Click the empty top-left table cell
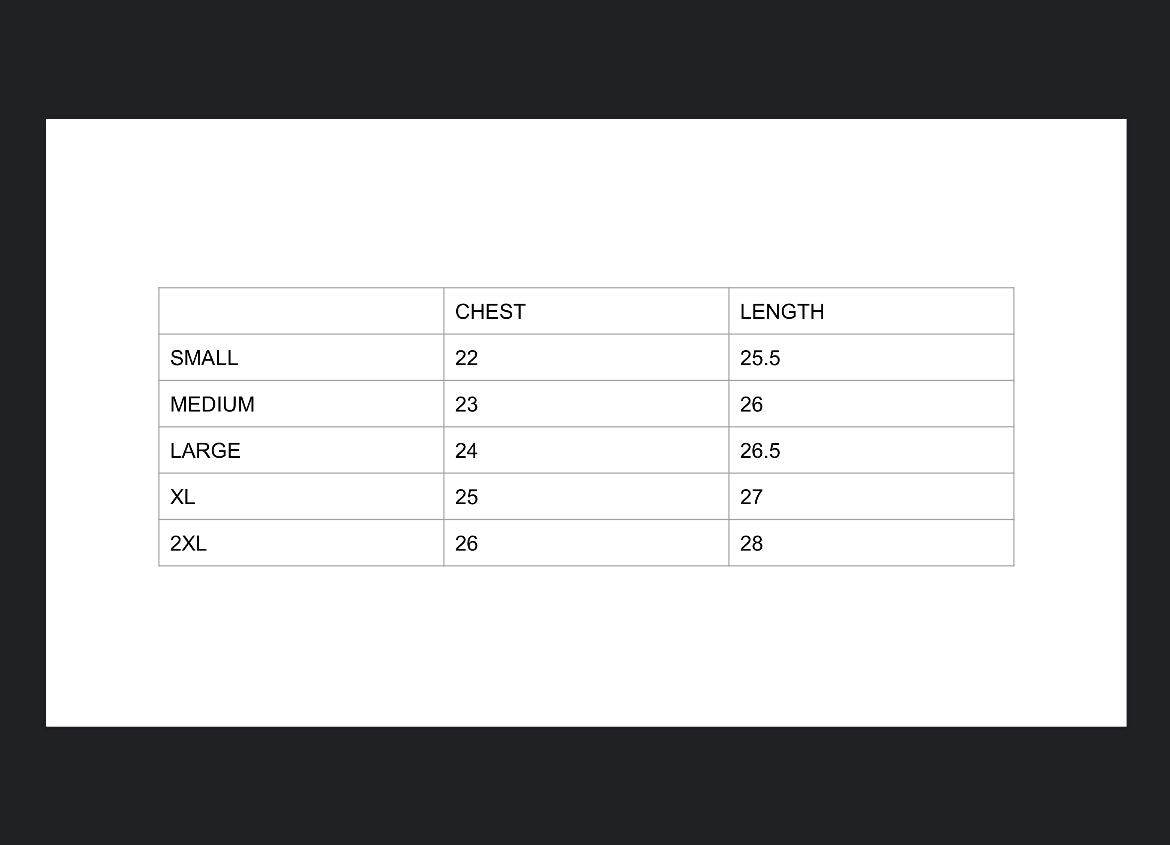The height and width of the screenshot is (845, 1170). (300, 311)
